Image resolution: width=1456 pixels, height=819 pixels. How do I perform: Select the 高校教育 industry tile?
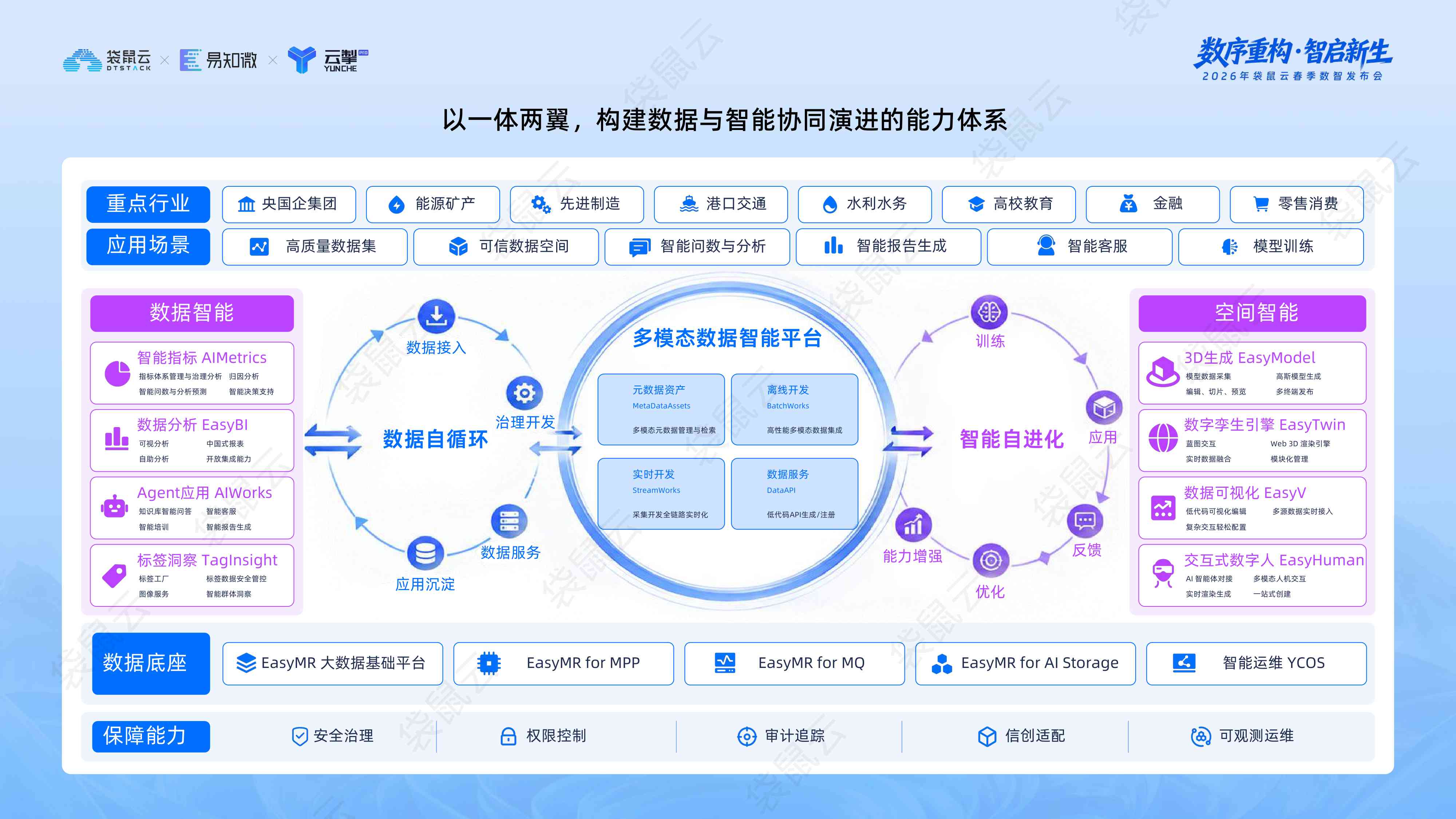pyautogui.click(x=1009, y=204)
